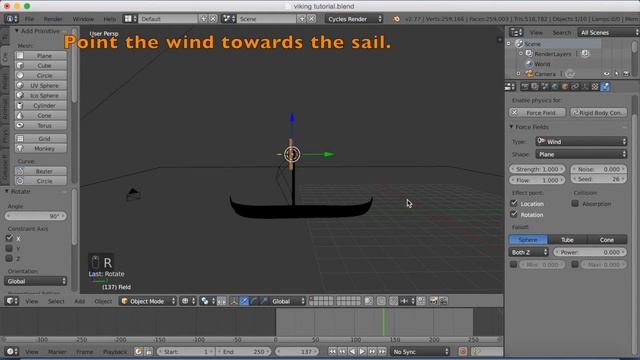This screenshot has height=360, width=640.
Task: Add a Cube mesh primitive
Action: (41, 65)
